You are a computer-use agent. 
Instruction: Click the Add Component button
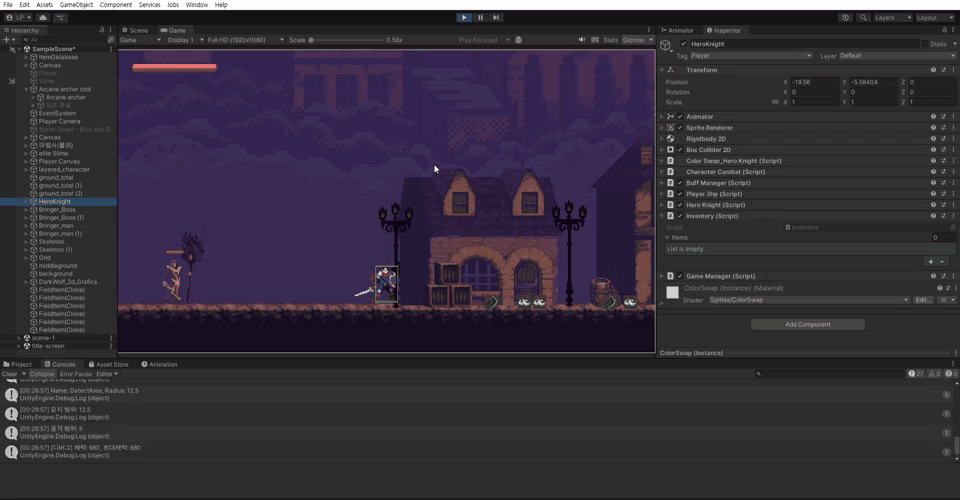808,324
